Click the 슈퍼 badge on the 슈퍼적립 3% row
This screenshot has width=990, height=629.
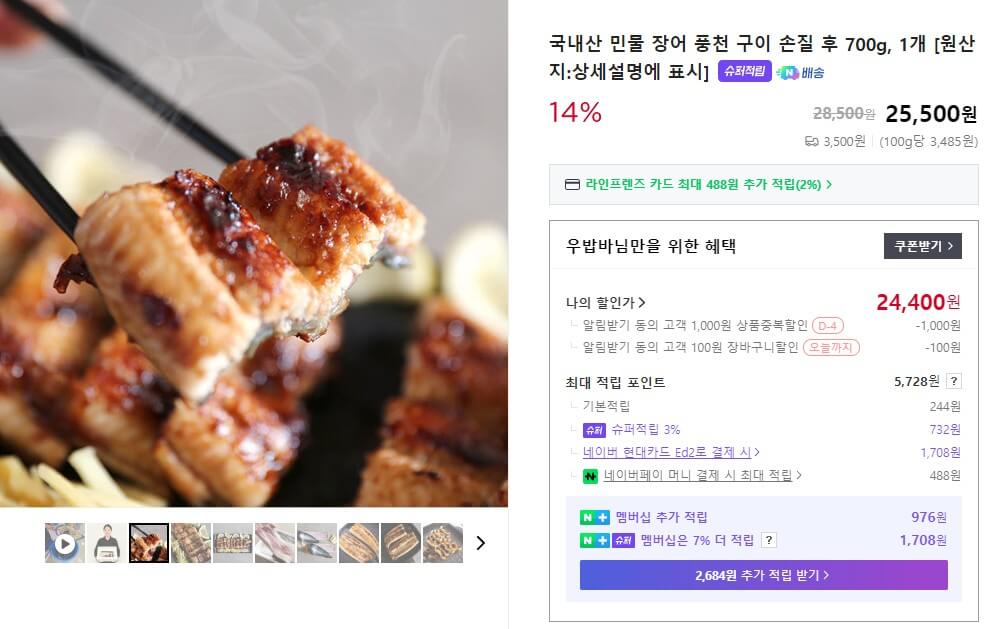593,430
